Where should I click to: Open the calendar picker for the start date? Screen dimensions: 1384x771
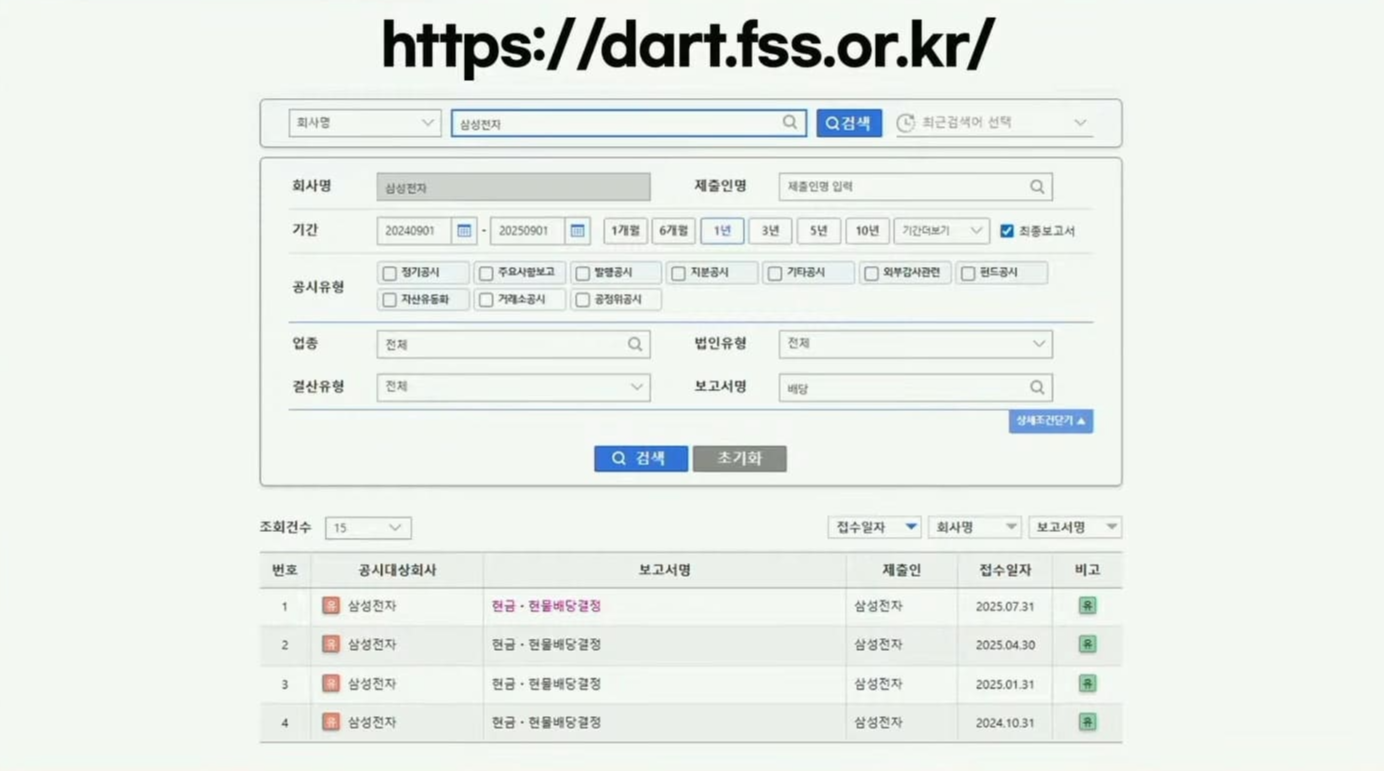point(463,230)
